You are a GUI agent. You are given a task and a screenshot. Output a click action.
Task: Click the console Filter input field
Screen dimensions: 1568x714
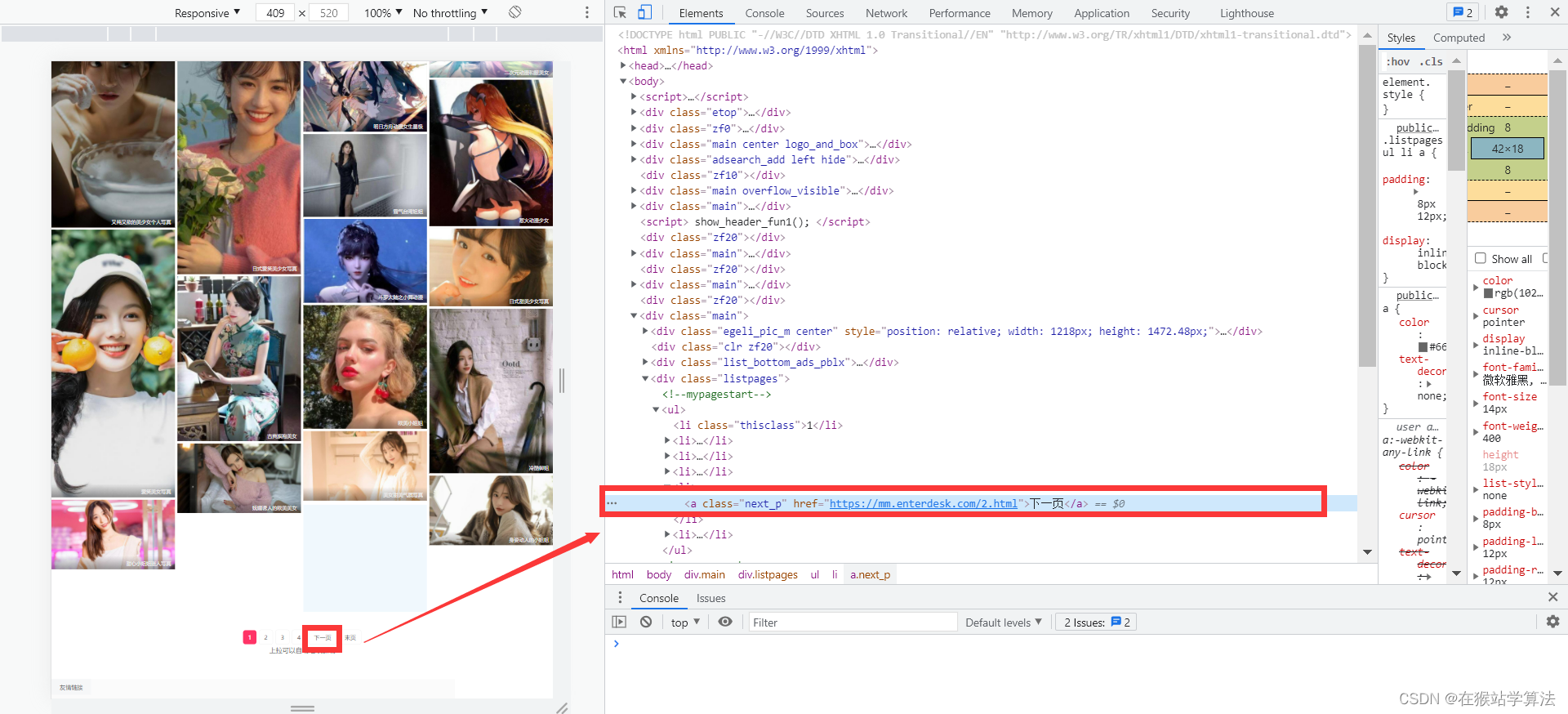tap(853, 623)
